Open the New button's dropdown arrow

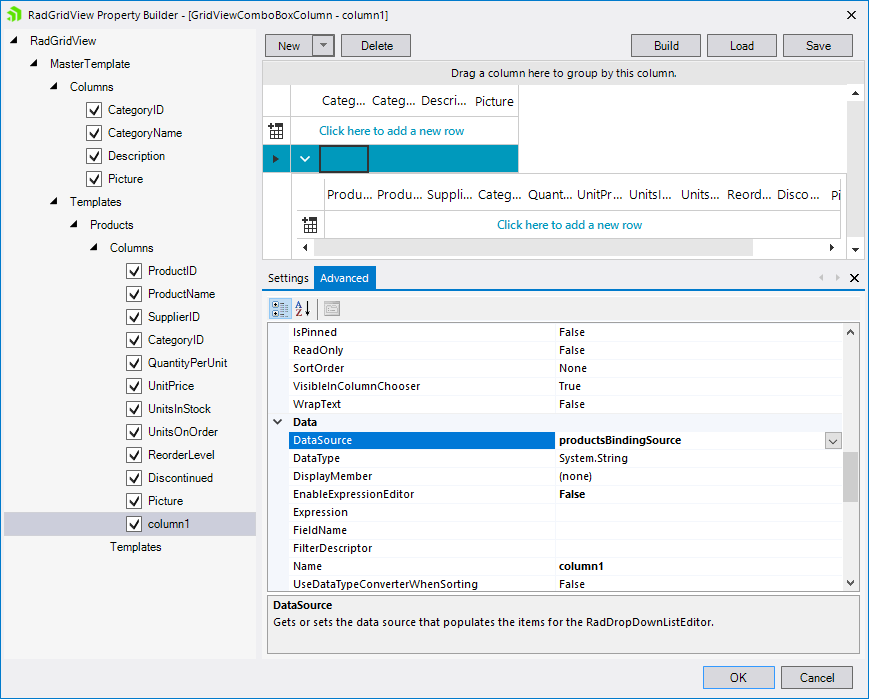click(x=324, y=45)
